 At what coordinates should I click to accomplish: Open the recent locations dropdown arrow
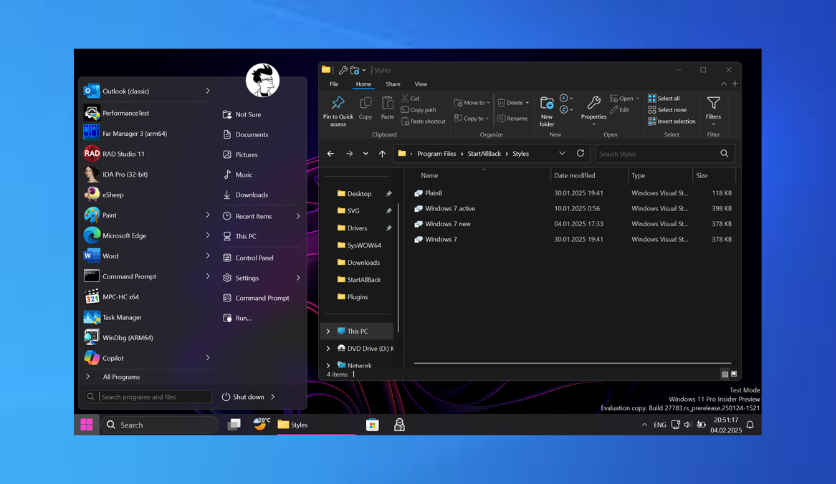click(x=365, y=154)
